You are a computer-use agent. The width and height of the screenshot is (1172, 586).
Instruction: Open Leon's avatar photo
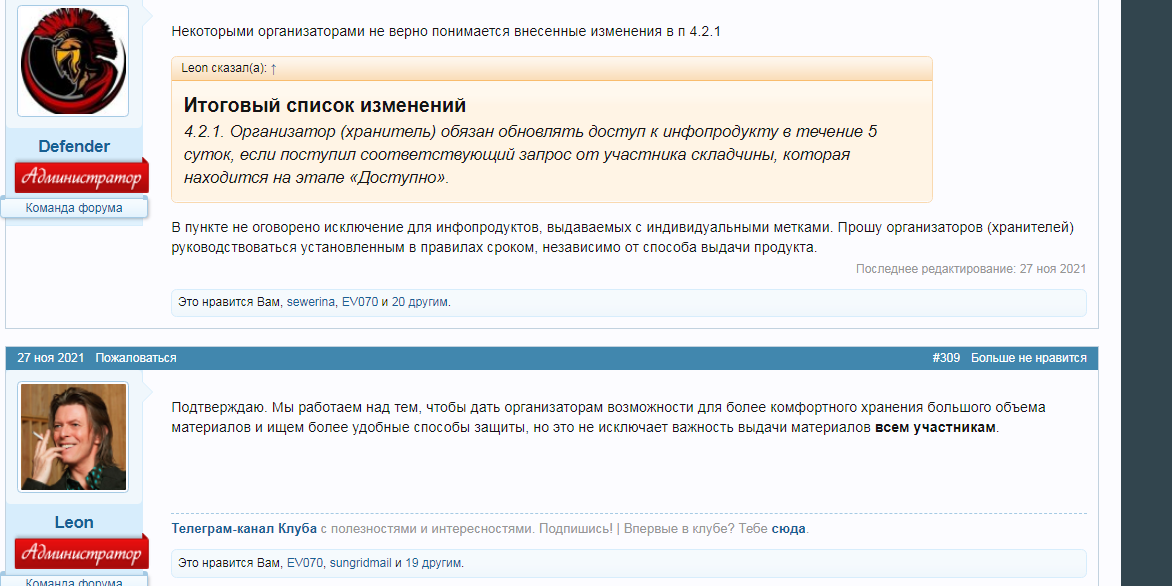73,437
